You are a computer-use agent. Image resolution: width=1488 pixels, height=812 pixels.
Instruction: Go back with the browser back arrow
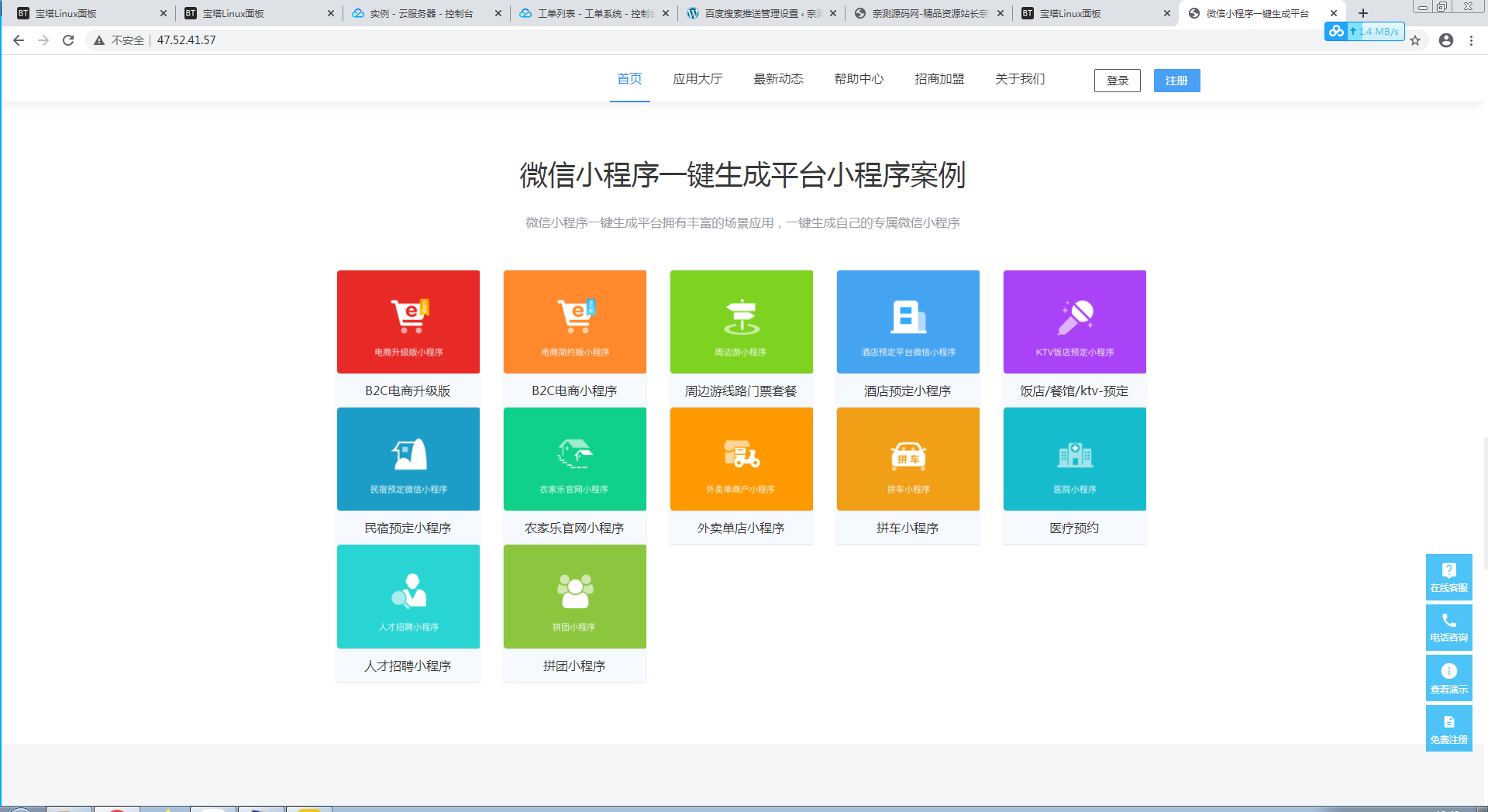(x=19, y=40)
